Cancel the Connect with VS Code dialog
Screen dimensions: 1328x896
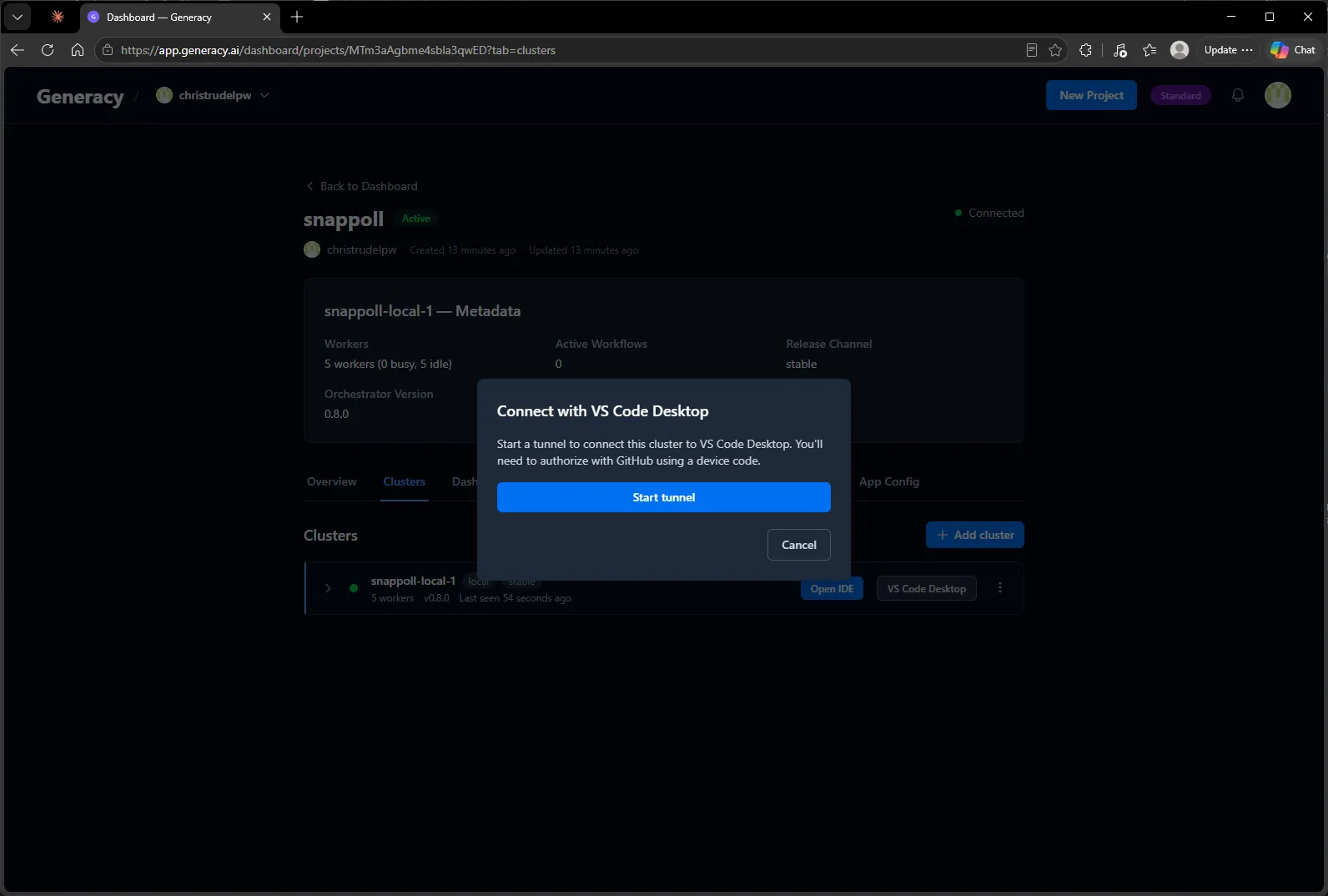798,545
